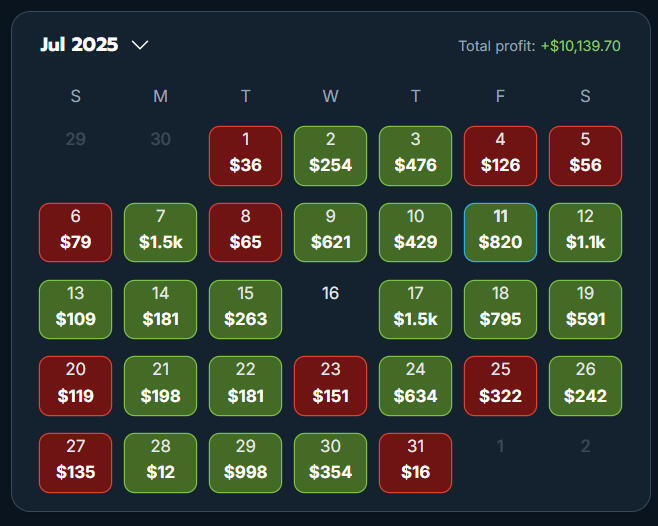The width and height of the screenshot is (658, 526).
Task: Select July 20 with $119 loss
Action: [x=75, y=386]
